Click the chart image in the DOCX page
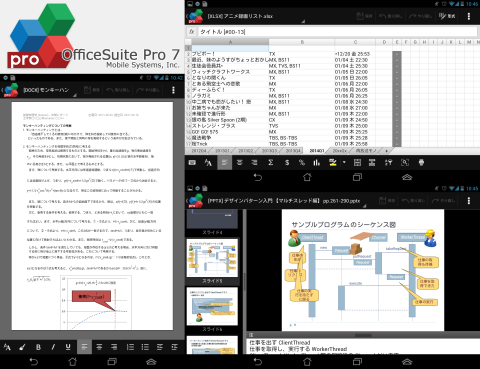 click(96, 302)
